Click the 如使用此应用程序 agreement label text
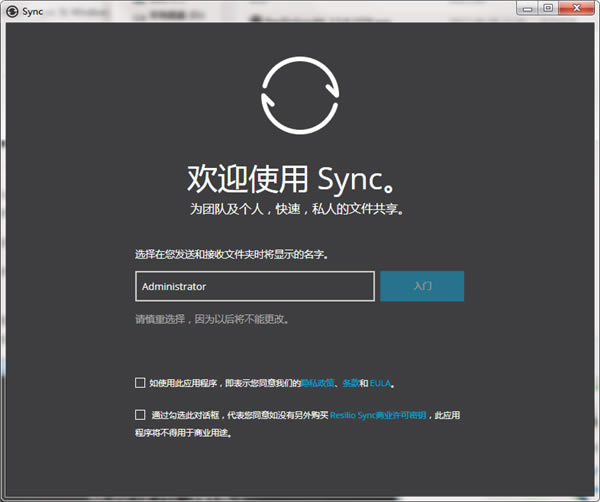This screenshot has height=502, width=600. click(x=220, y=383)
